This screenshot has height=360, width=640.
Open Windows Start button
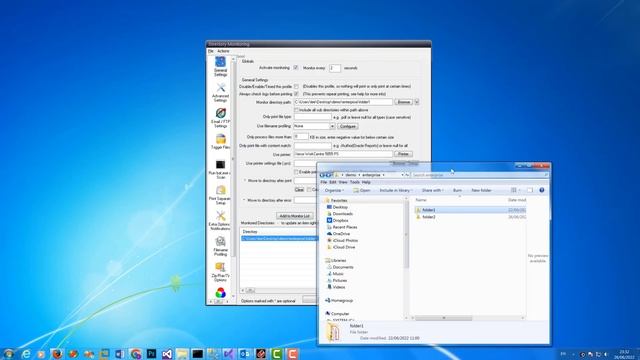9,353
